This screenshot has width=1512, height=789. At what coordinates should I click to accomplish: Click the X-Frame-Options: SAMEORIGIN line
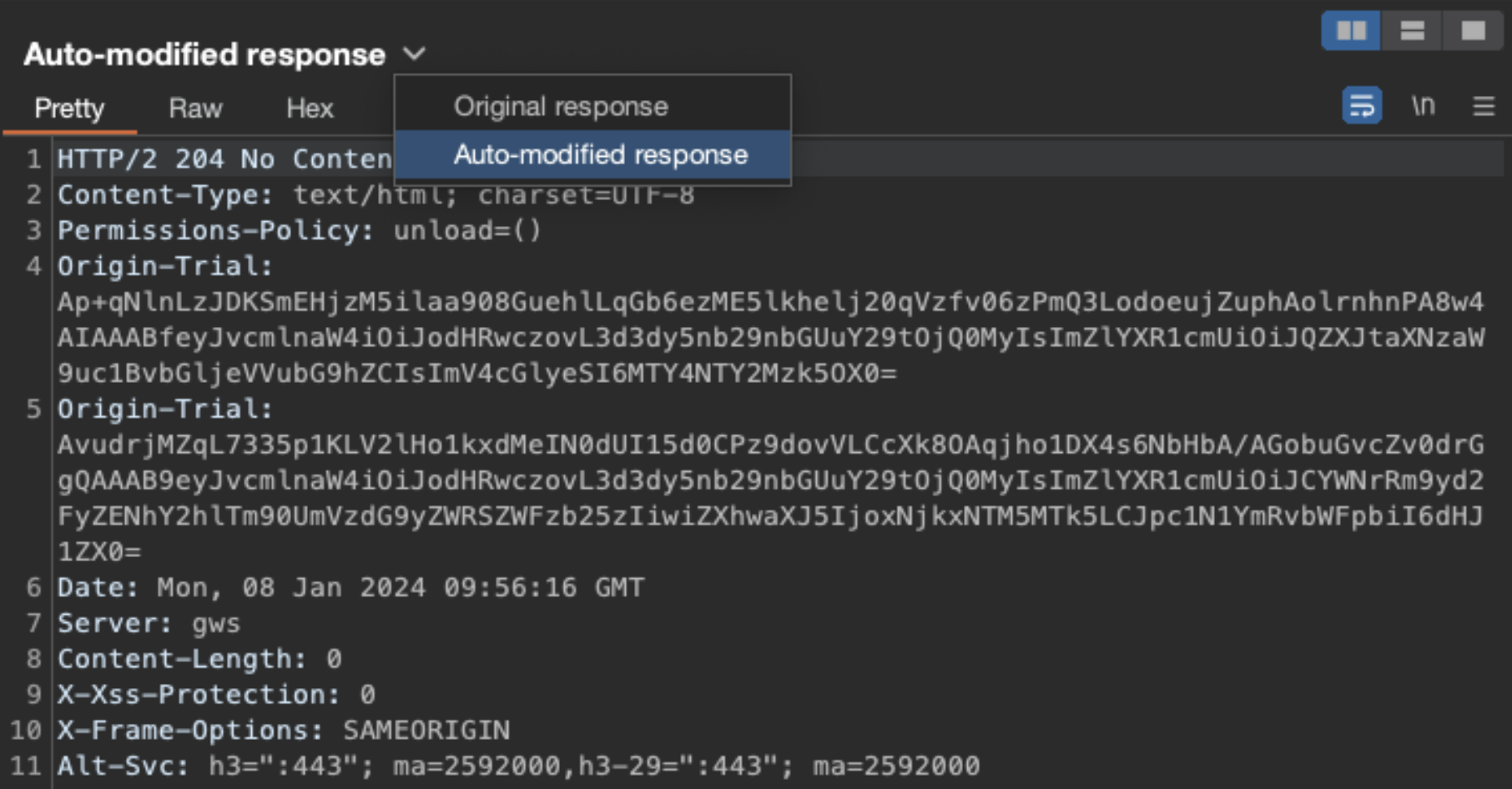[x=283, y=731]
